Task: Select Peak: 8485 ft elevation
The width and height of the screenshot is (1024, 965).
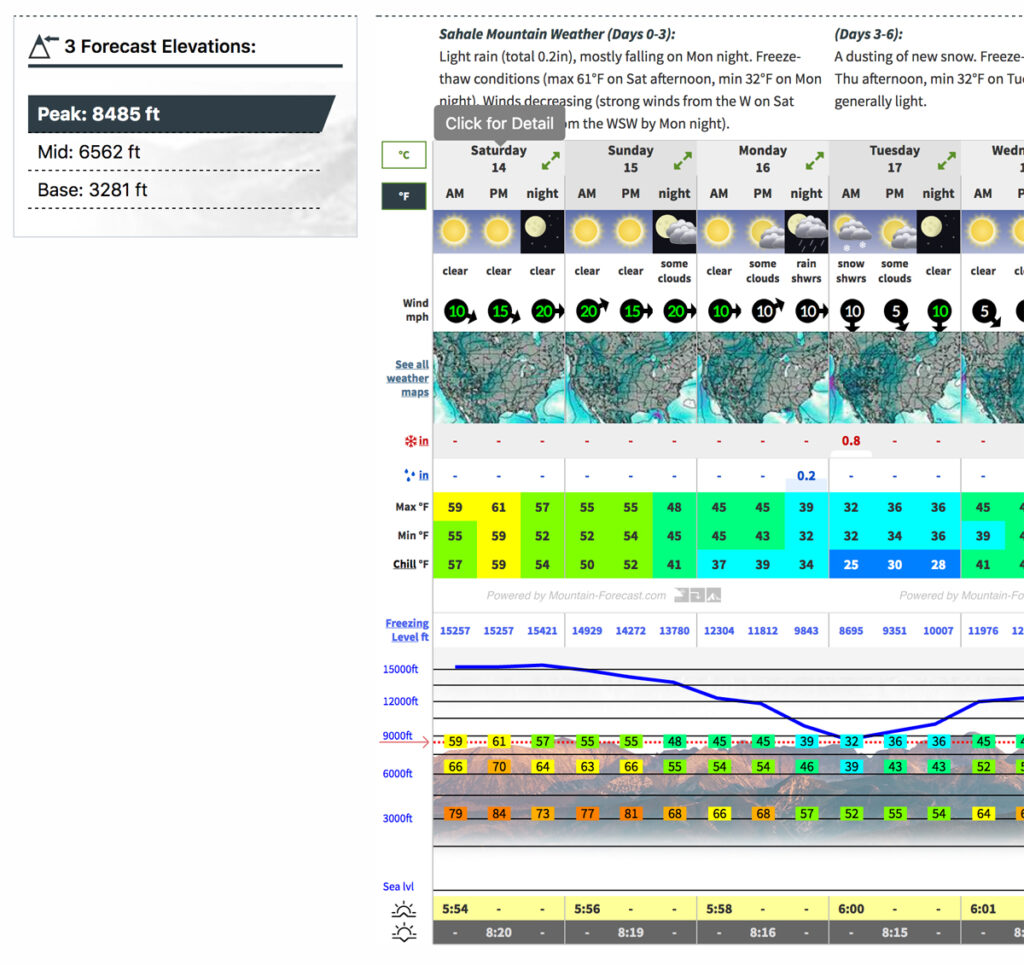Action: pyautogui.click(x=181, y=114)
